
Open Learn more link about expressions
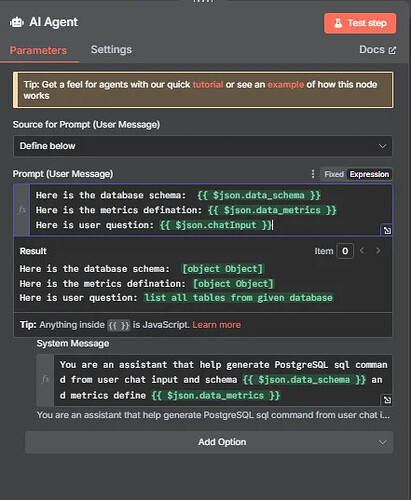coord(216,325)
